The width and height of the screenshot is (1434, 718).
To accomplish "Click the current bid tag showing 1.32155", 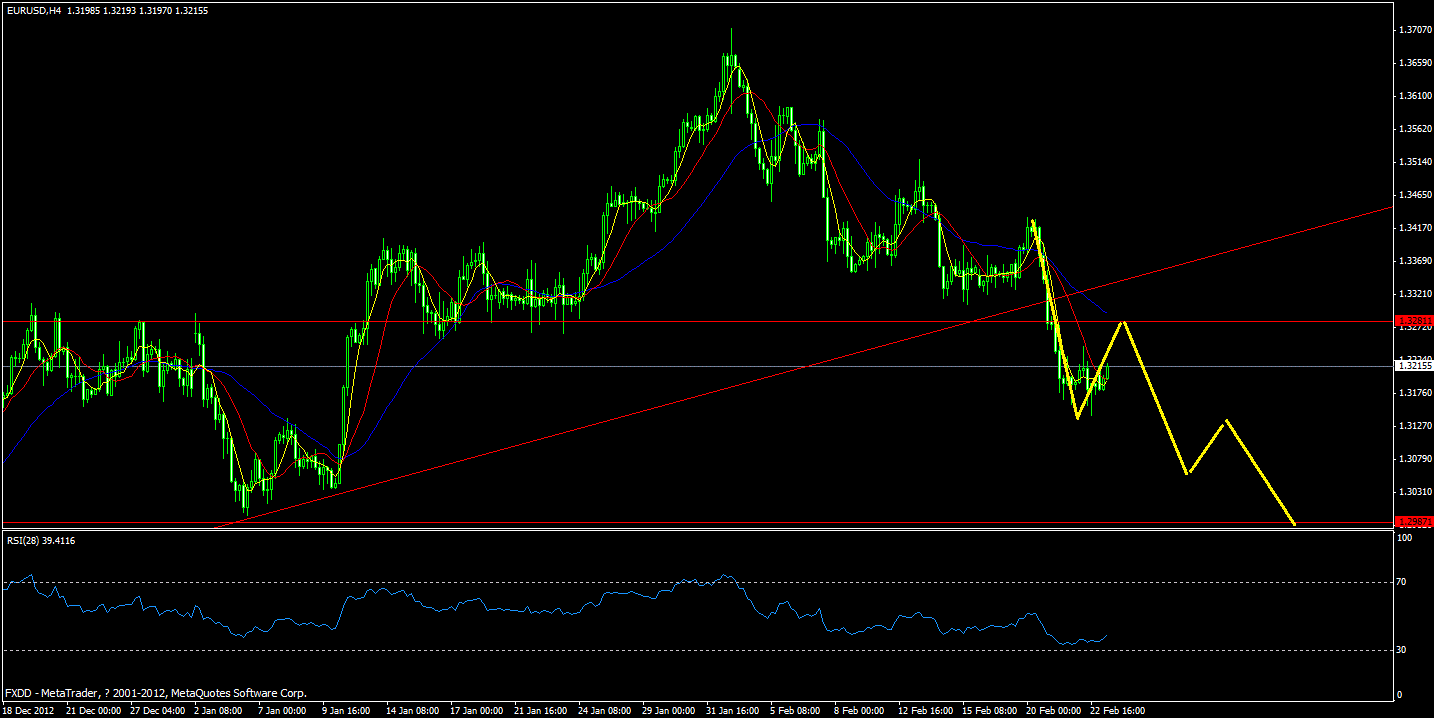I will tap(1416, 368).
